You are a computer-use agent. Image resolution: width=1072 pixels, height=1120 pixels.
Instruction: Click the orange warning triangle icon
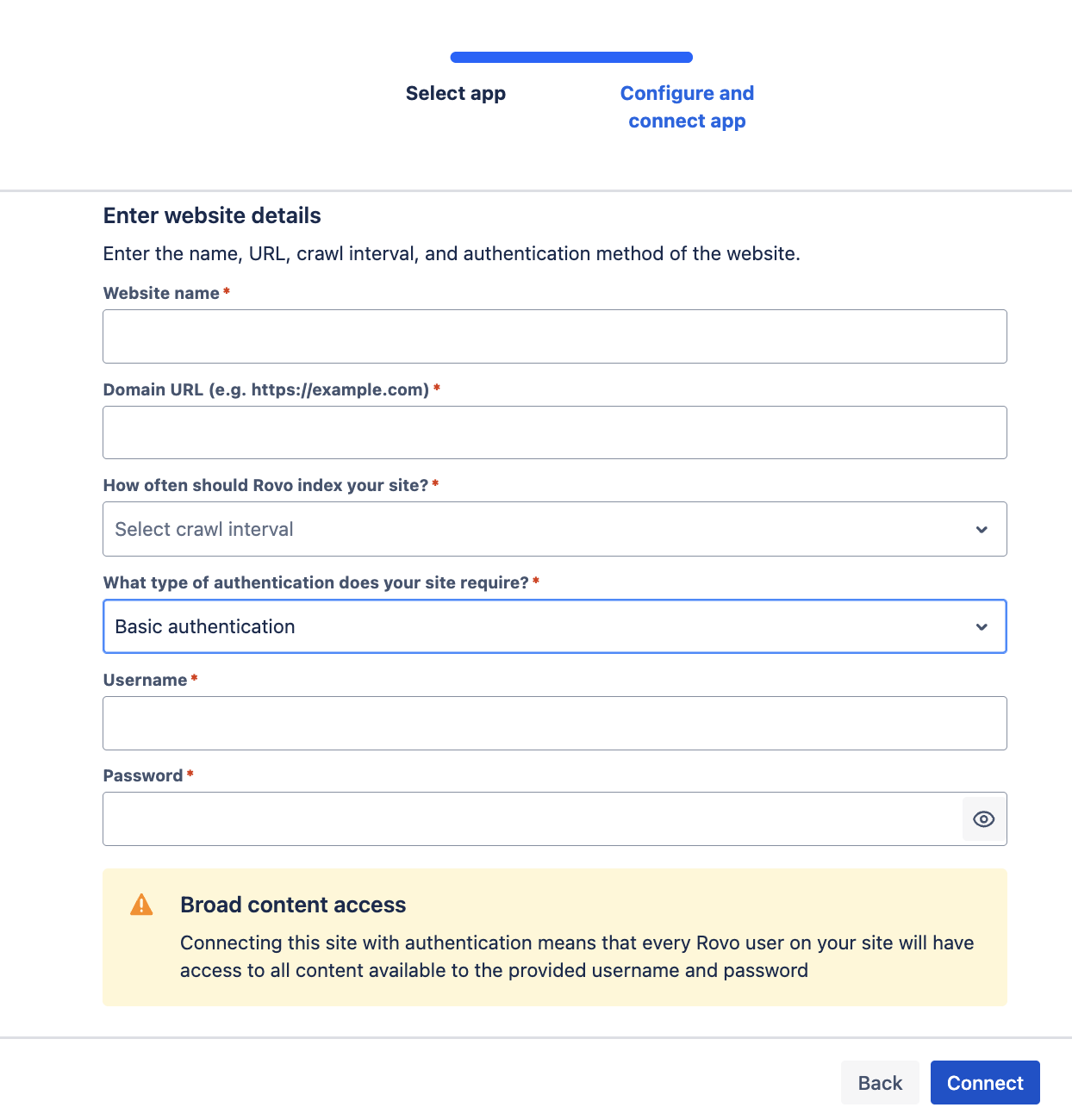[x=141, y=905]
